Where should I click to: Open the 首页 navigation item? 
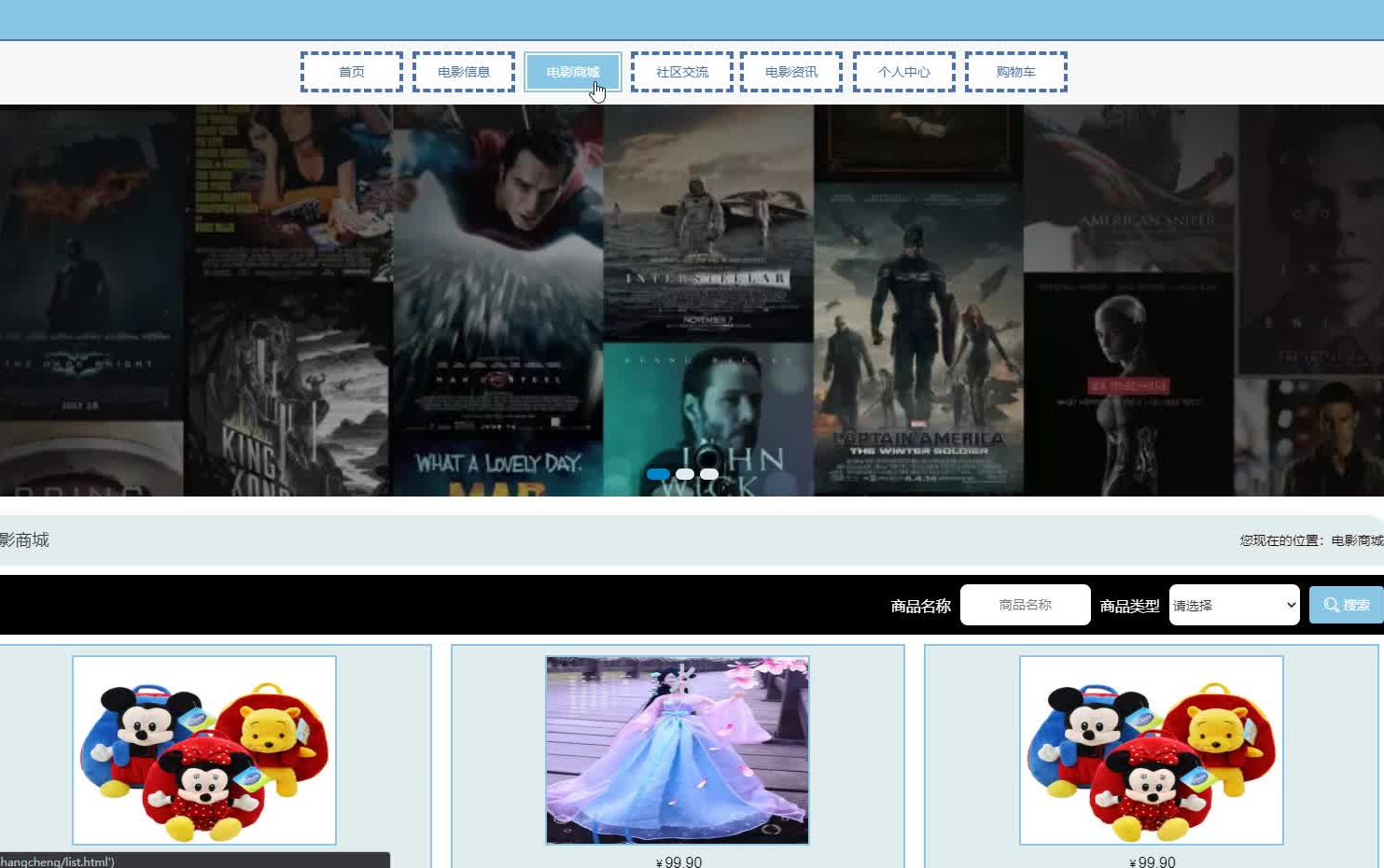(352, 72)
